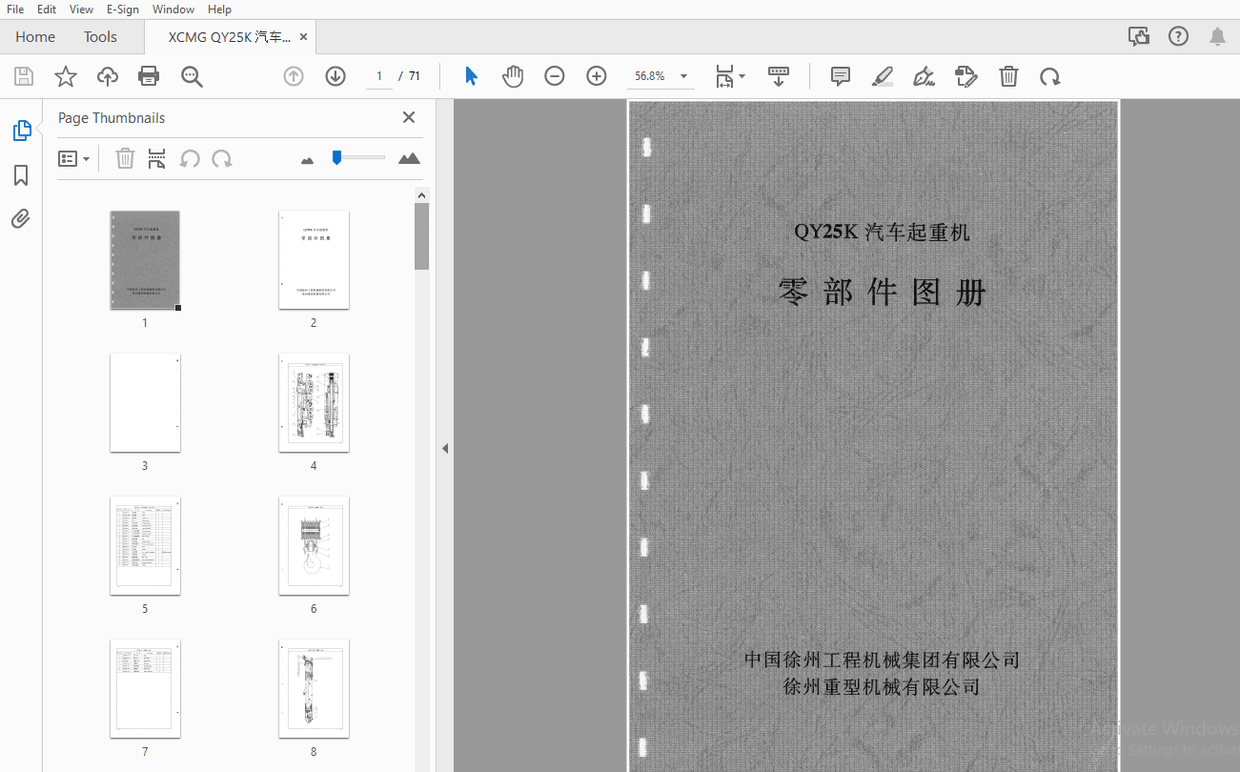Print the QY25K document
Viewport: 1240px width, 772px height.
tap(148, 76)
